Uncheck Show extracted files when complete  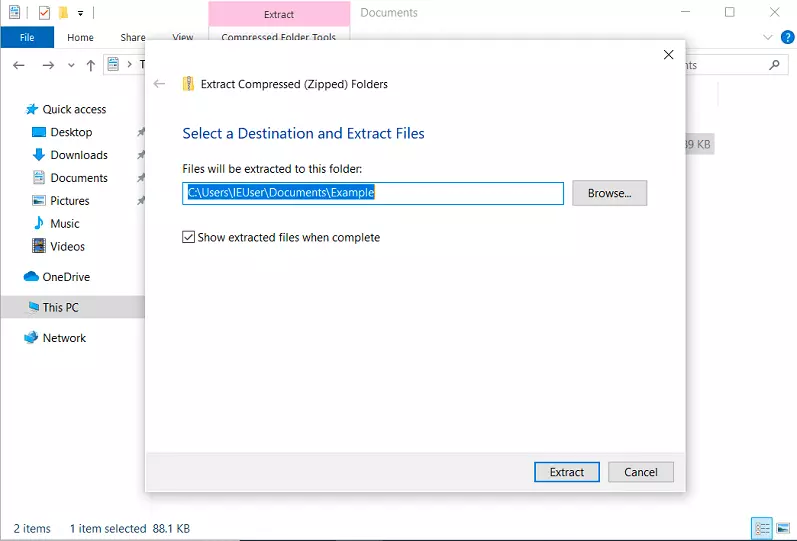point(188,237)
